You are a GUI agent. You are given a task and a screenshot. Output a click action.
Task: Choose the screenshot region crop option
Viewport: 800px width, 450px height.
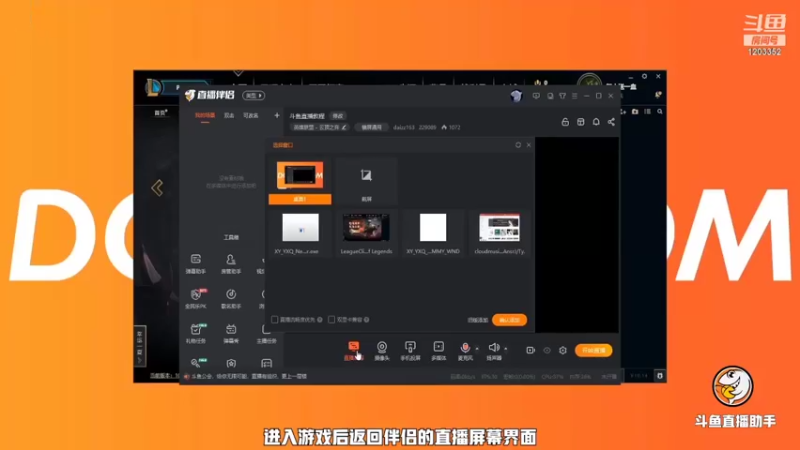click(366, 182)
